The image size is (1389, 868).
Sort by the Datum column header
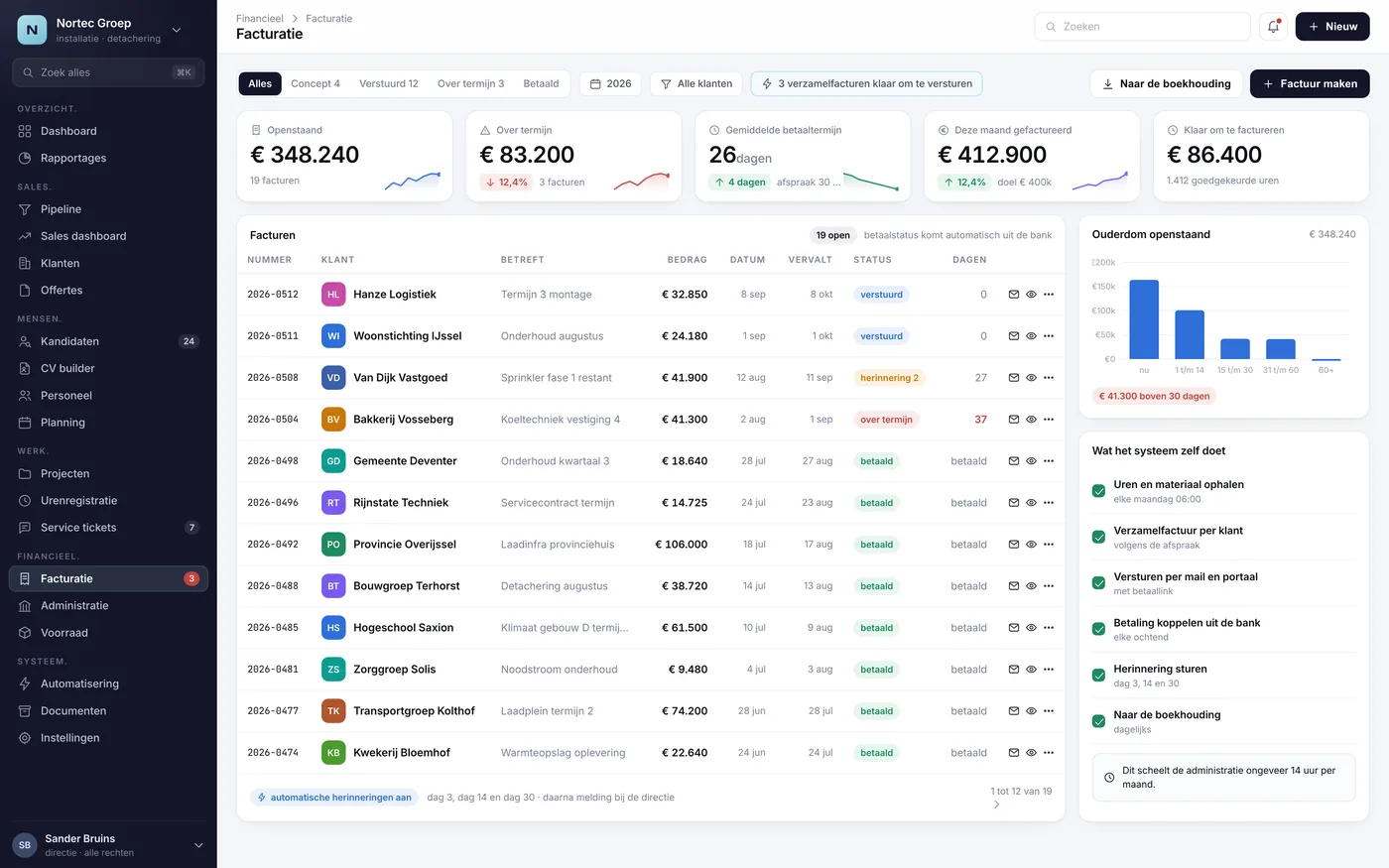747,260
